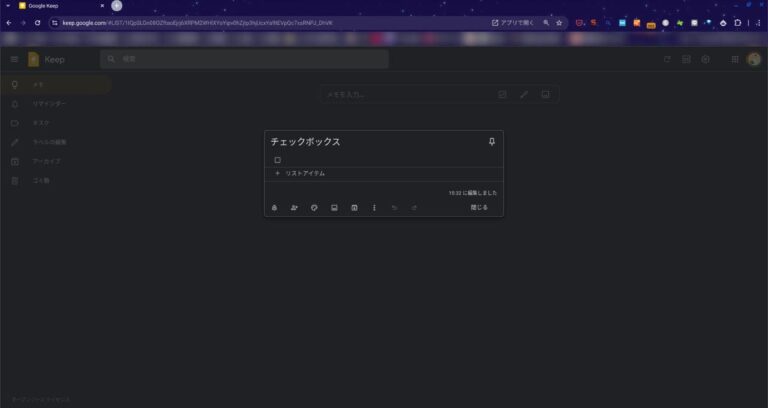This screenshot has width=768, height=408.
Task: Toggle the main menu hamburger
Action: (x=14, y=59)
